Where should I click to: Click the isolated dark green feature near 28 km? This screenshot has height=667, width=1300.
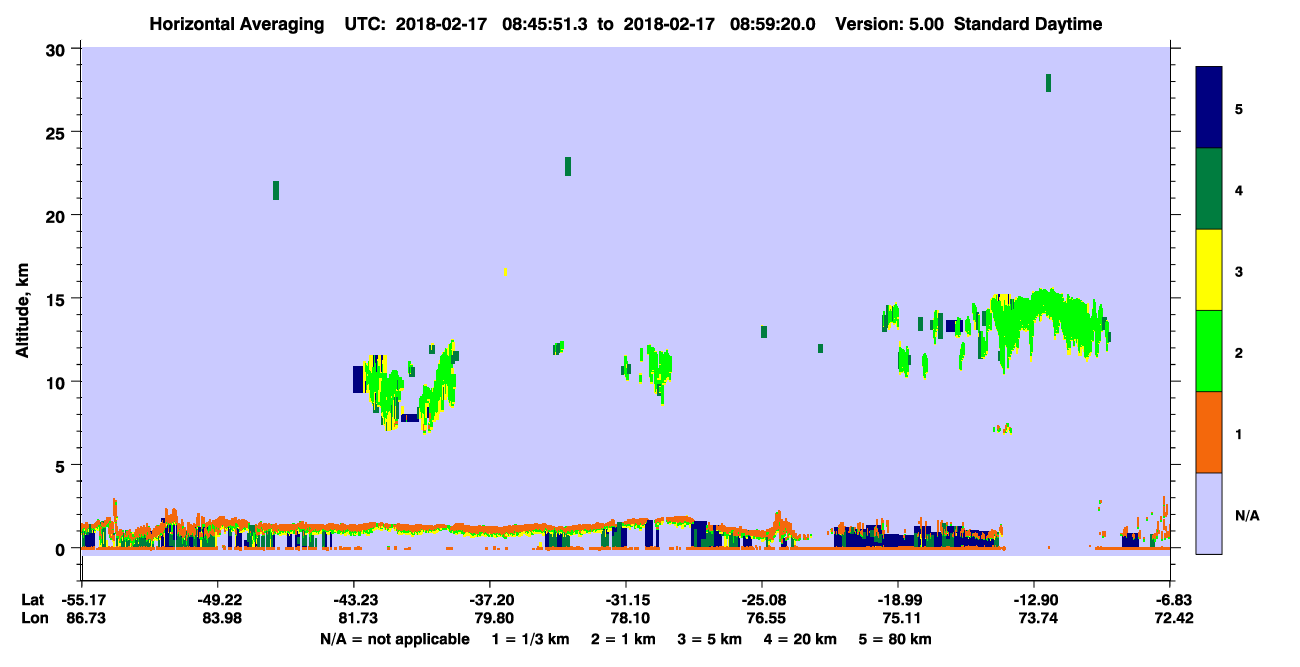tap(1048, 83)
